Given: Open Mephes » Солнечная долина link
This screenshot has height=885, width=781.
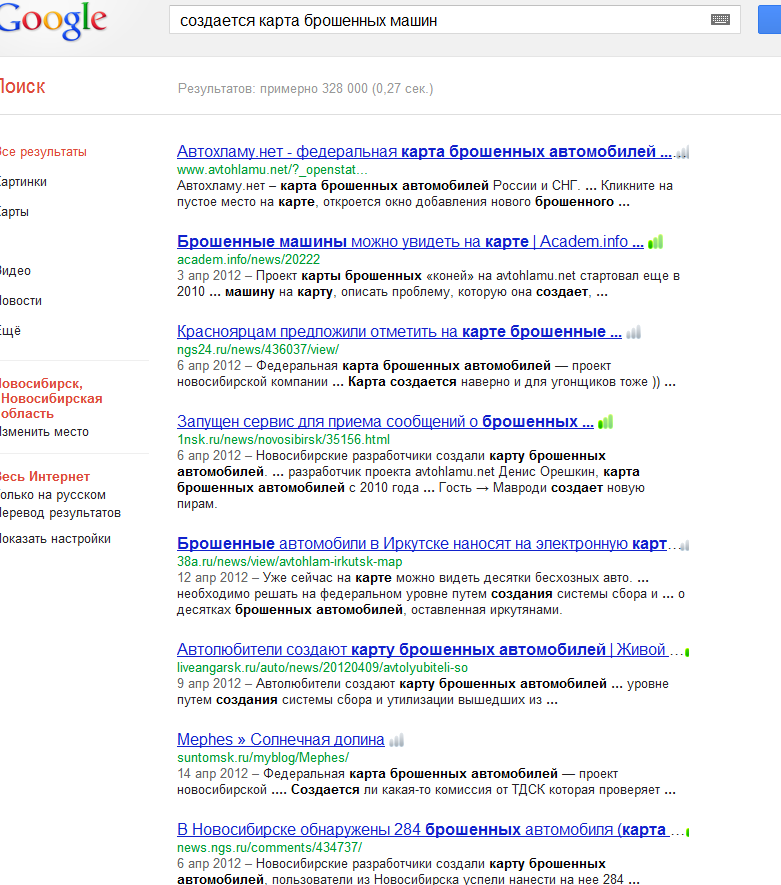Looking at the screenshot, I should [x=280, y=739].
